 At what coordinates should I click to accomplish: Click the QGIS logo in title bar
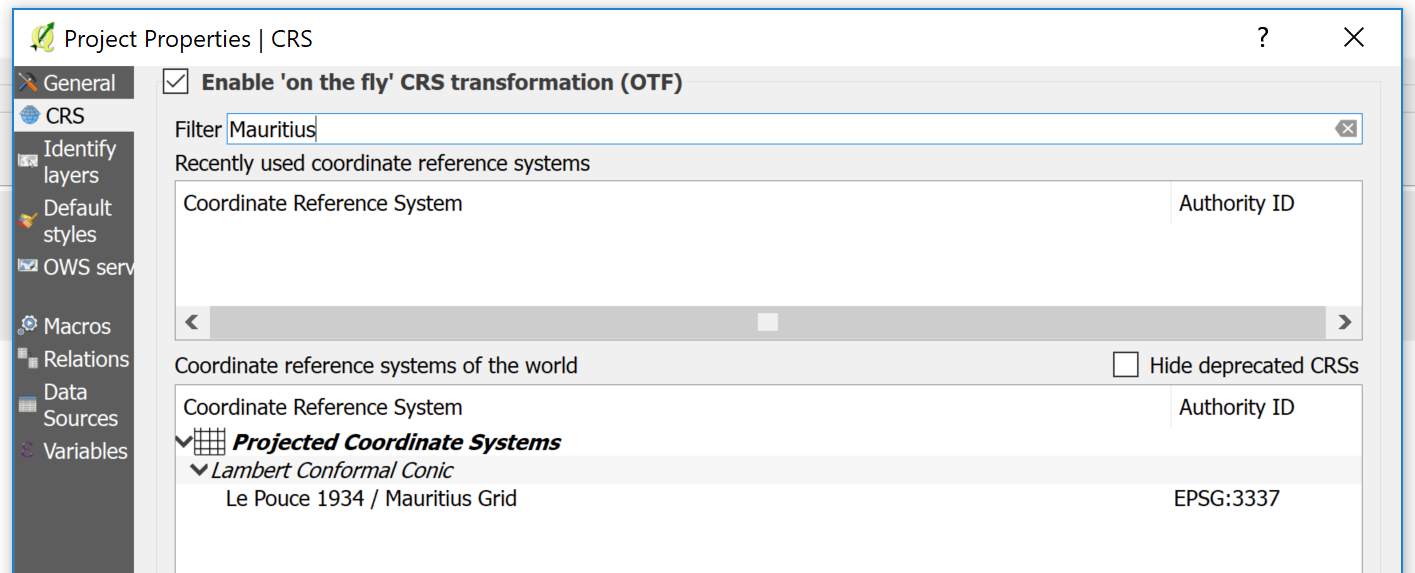(42, 38)
